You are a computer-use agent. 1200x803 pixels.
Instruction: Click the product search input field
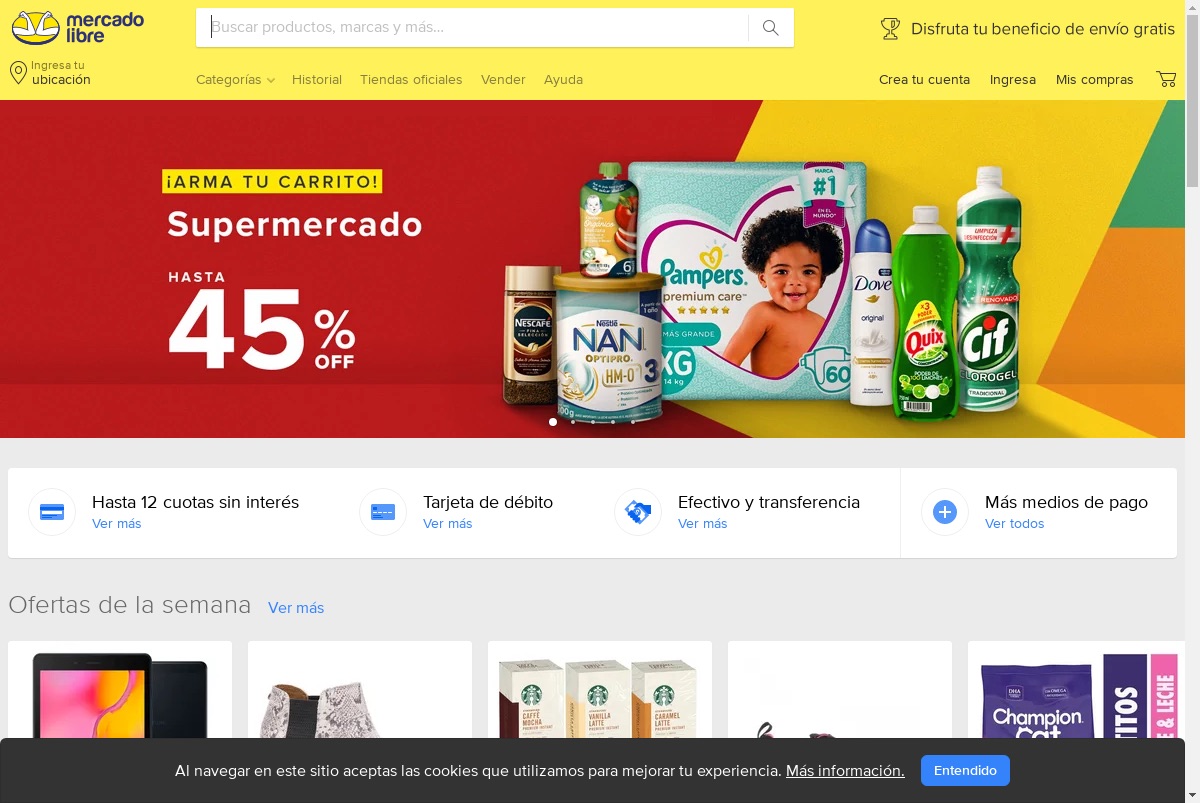point(472,28)
